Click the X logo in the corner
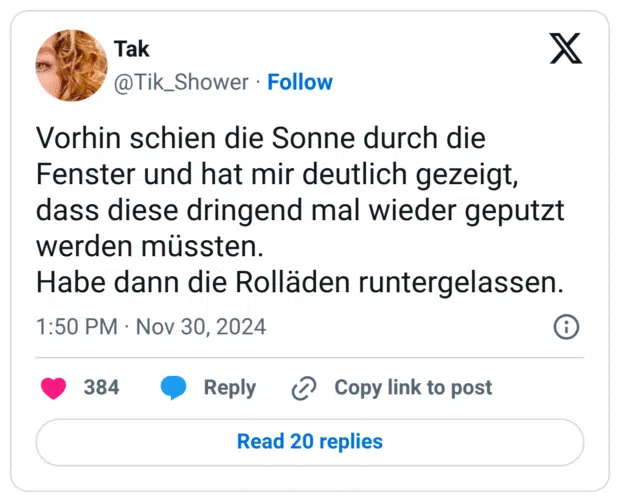Screen dimensions: 620x502 click(x=566, y=48)
